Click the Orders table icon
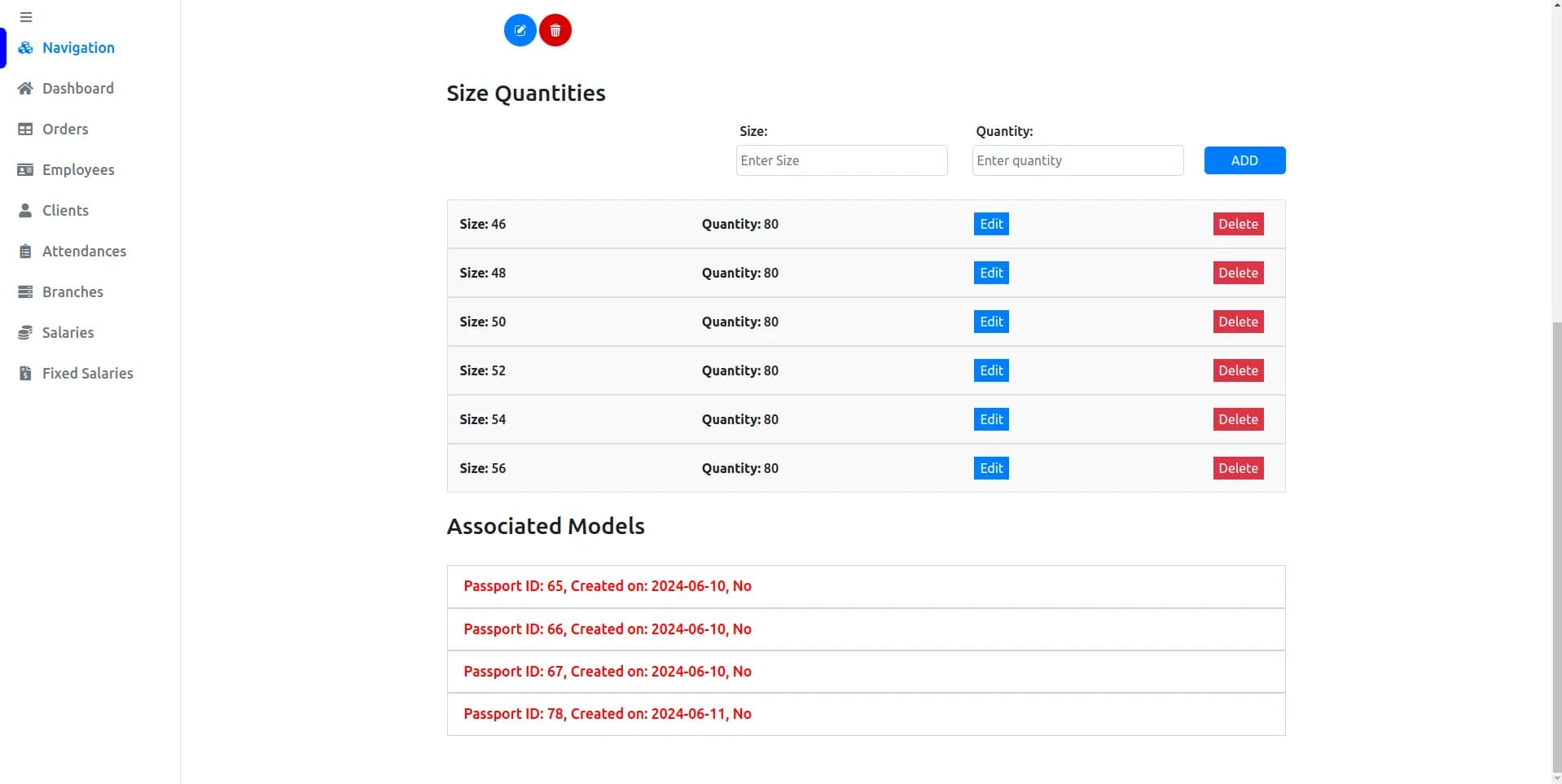Image resolution: width=1562 pixels, height=784 pixels. click(x=26, y=129)
